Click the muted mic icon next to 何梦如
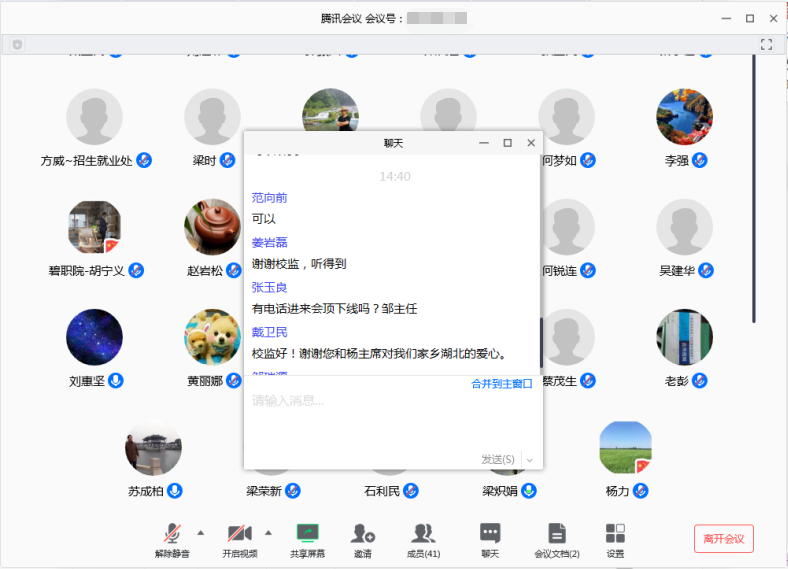The height and width of the screenshot is (569, 788). tap(588, 160)
